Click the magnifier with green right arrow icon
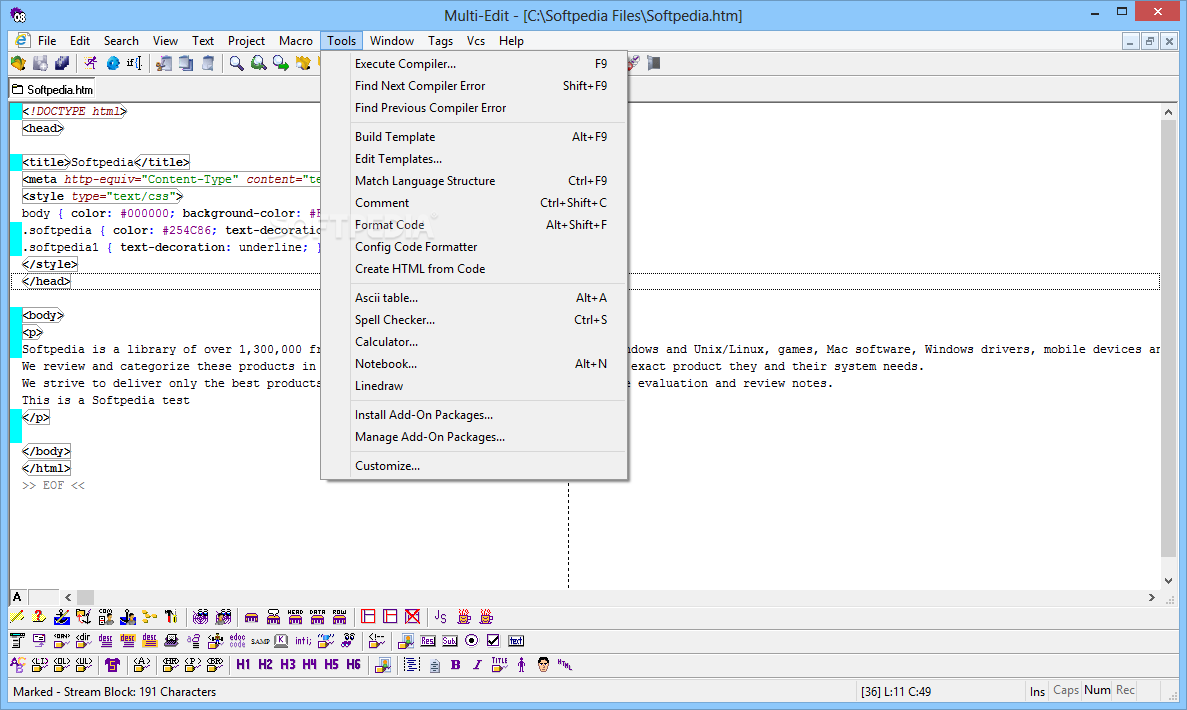The width and height of the screenshot is (1187, 710). click(280, 64)
